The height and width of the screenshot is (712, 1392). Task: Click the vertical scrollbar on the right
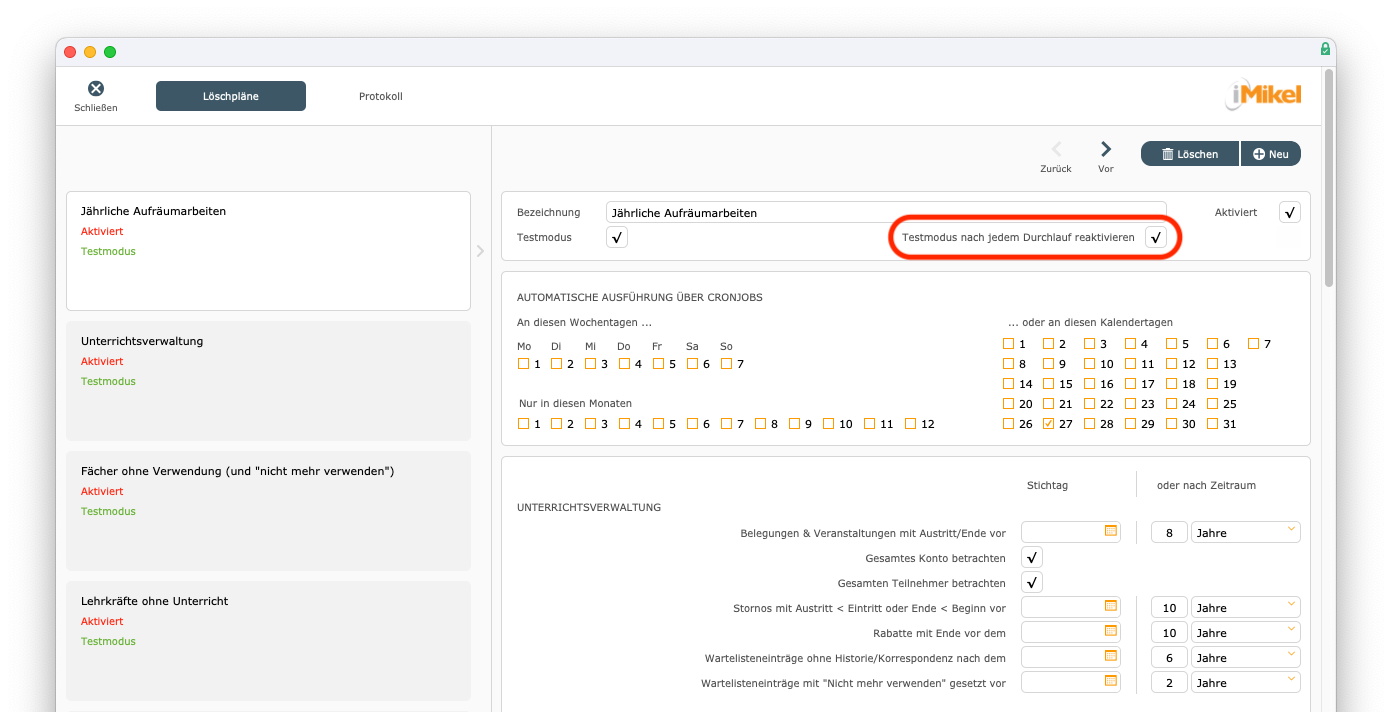(1328, 180)
